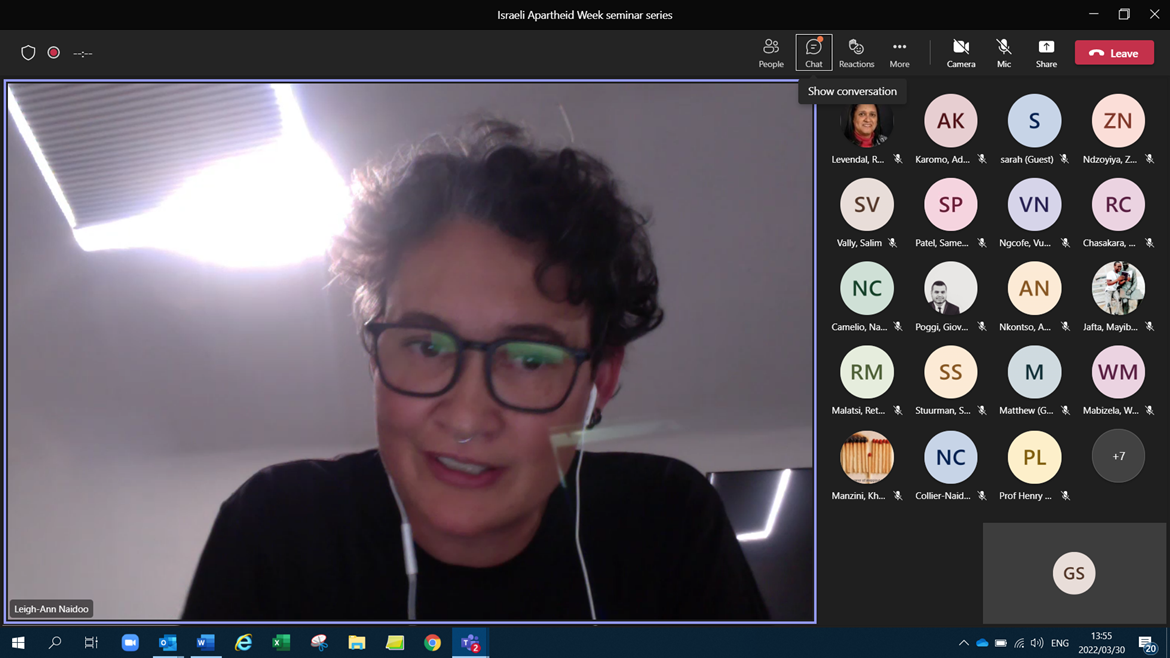Viewport: 1170px width, 658px height.
Task: Select the sarah (Guest) avatar
Action: coord(1034,121)
